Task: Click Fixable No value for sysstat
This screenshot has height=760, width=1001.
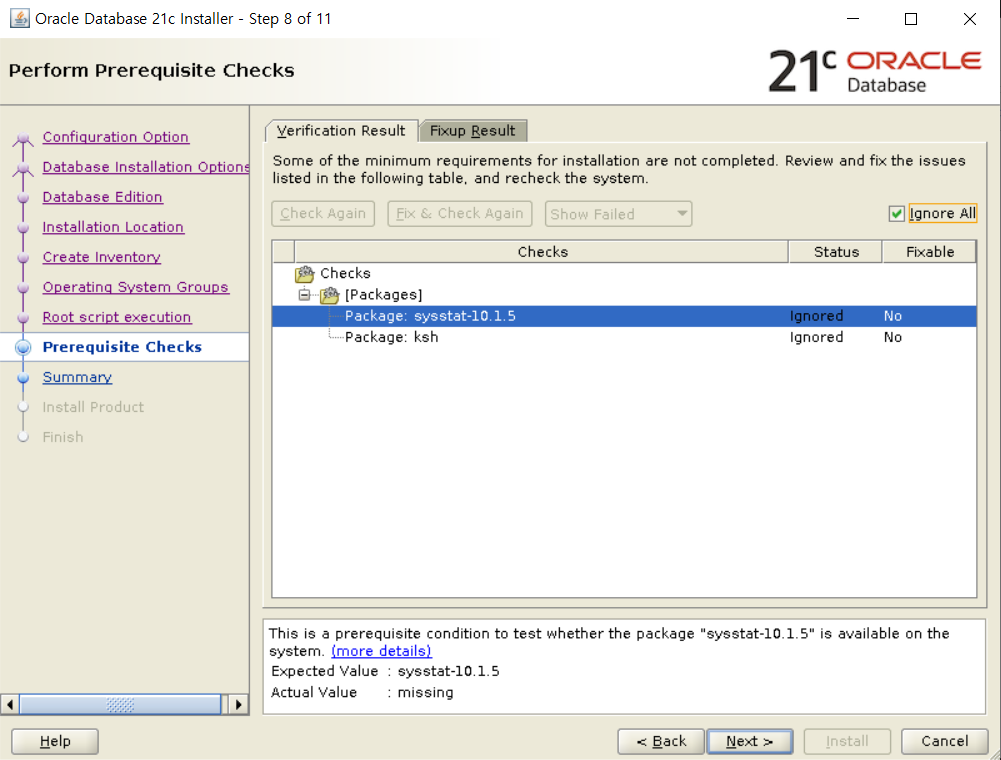Action: pyautogui.click(x=892, y=316)
